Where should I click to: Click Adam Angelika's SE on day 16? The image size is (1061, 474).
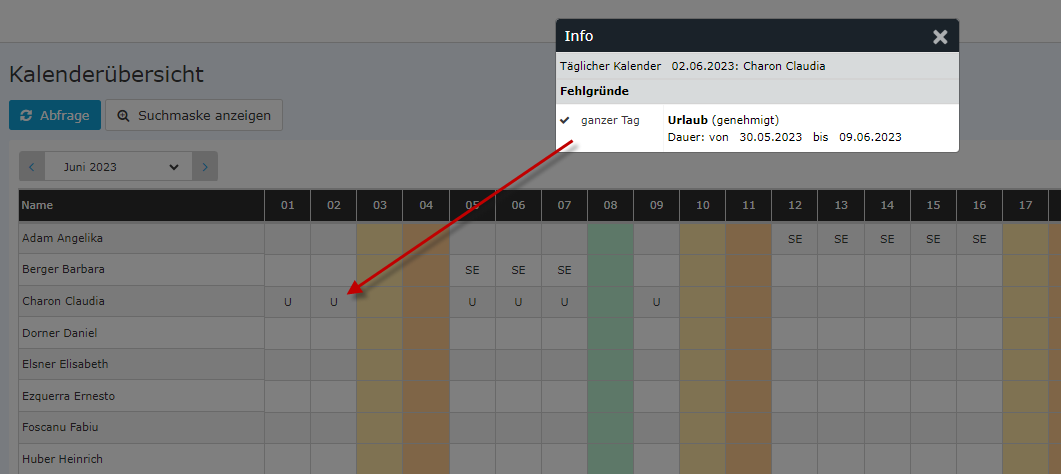pos(979,239)
